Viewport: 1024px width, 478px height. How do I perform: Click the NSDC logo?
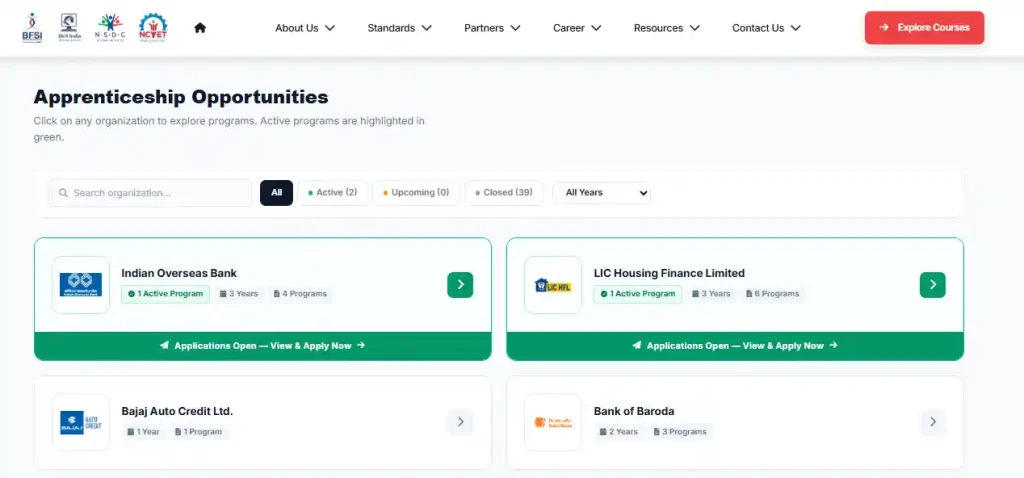pyautogui.click(x=109, y=28)
